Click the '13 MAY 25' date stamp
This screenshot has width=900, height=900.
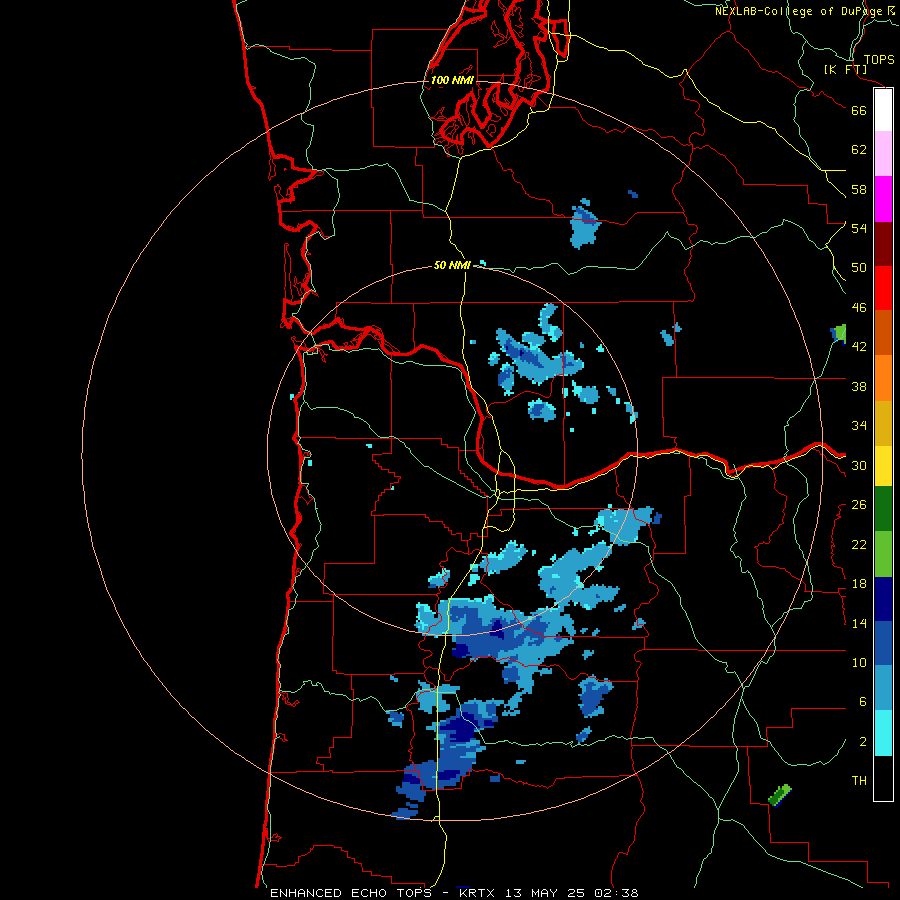(544, 893)
